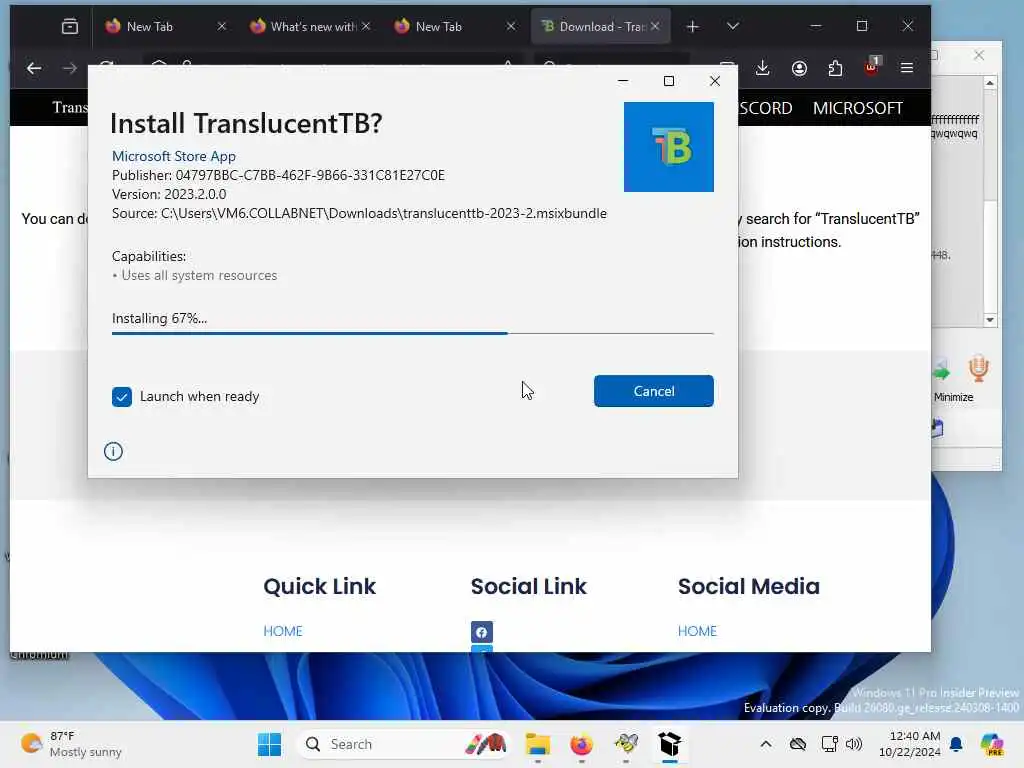Open the App Installer taskbar icon
The width and height of the screenshot is (1024, 768).
[x=669, y=744]
